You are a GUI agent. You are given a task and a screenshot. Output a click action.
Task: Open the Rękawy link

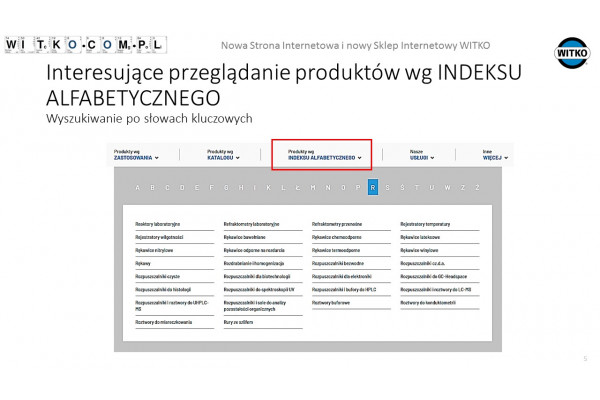[143, 263]
